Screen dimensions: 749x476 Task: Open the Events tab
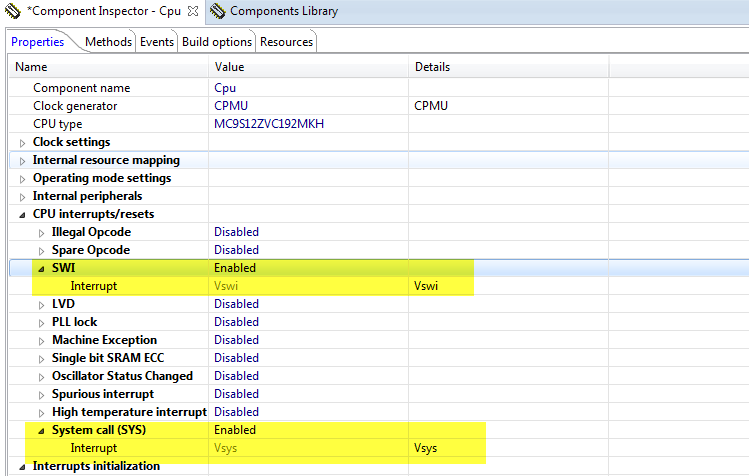pos(157,42)
